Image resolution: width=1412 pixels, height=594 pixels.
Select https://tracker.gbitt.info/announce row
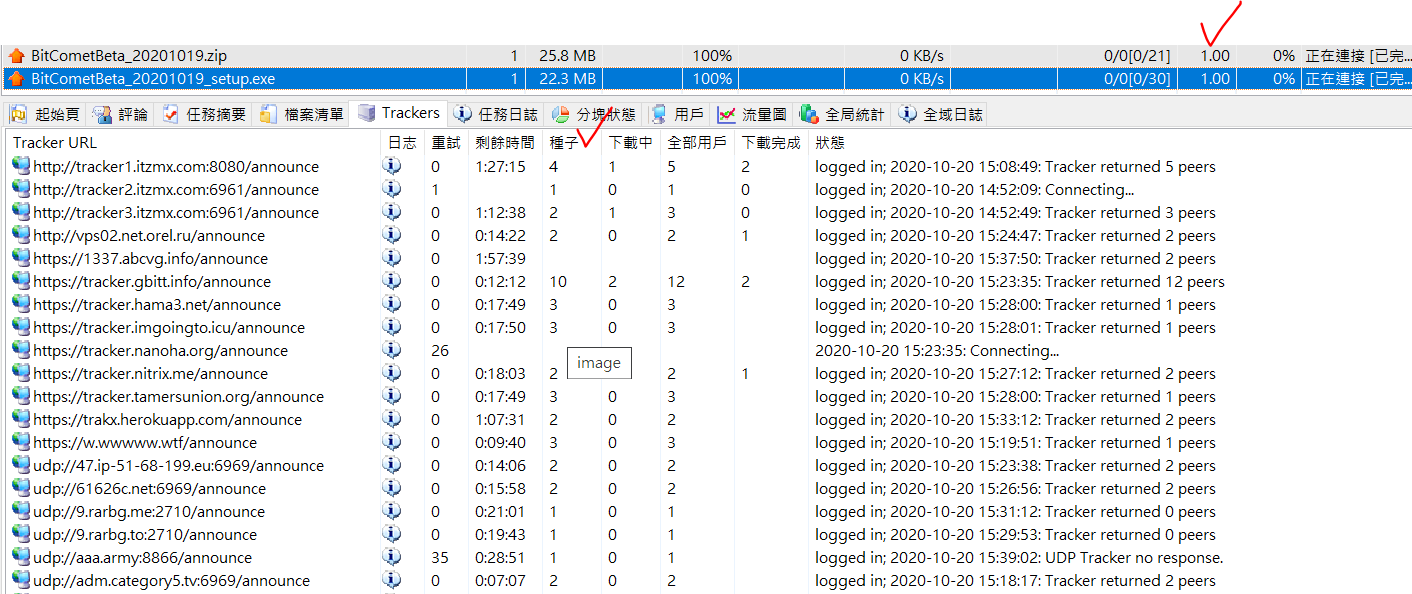point(709,281)
